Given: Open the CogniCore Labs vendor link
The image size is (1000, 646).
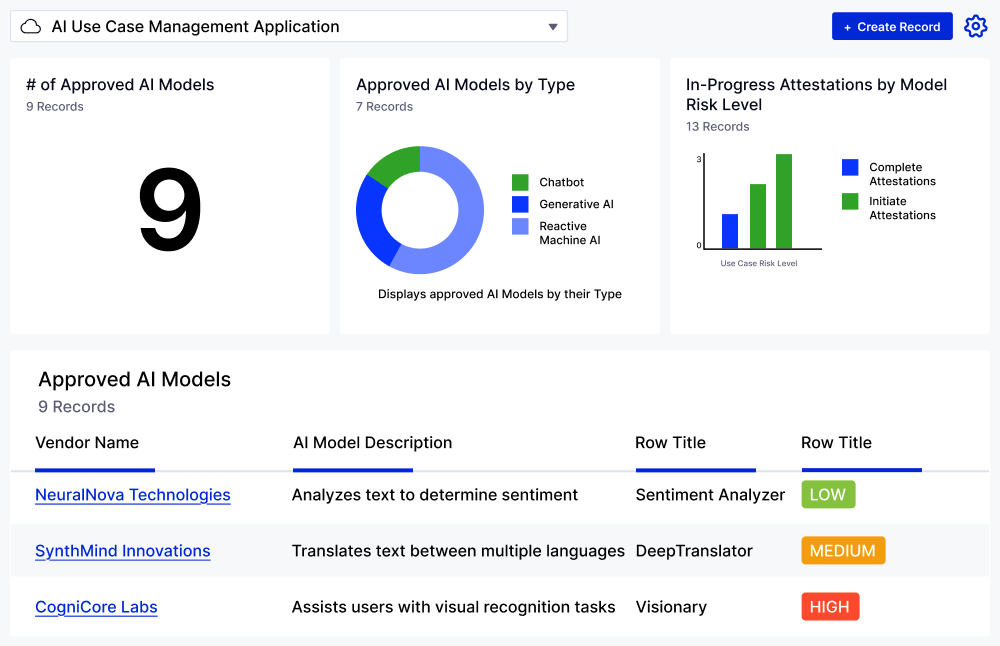Looking at the screenshot, I should coord(96,607).
